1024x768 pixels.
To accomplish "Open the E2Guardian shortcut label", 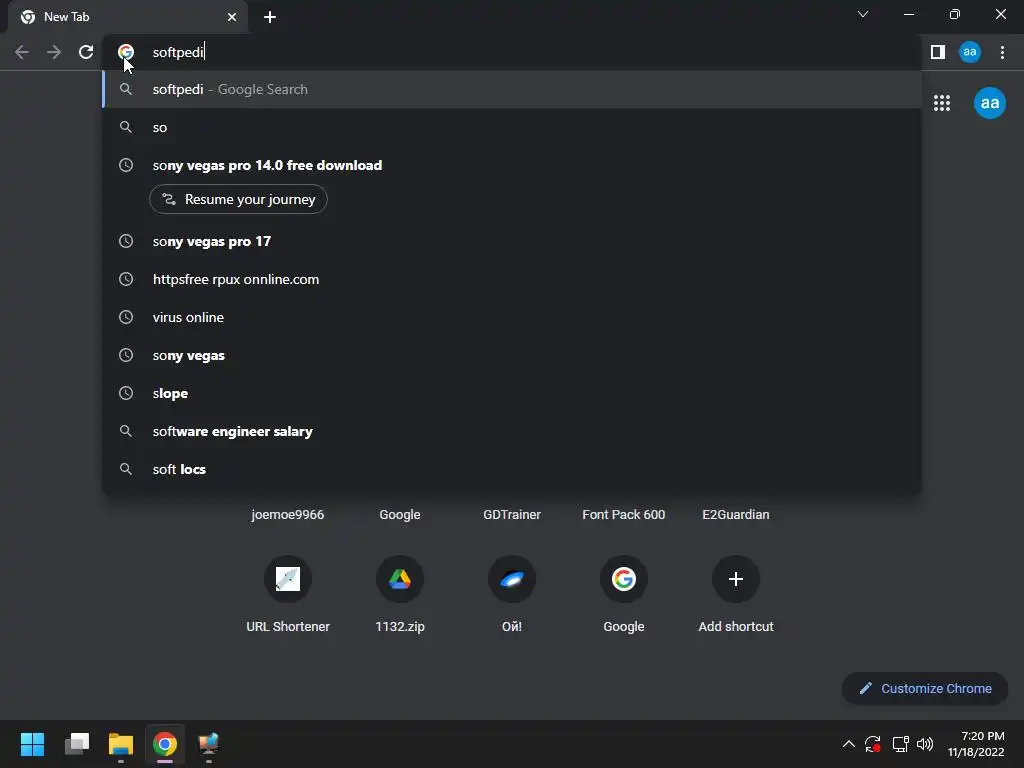I will [736, 515].
